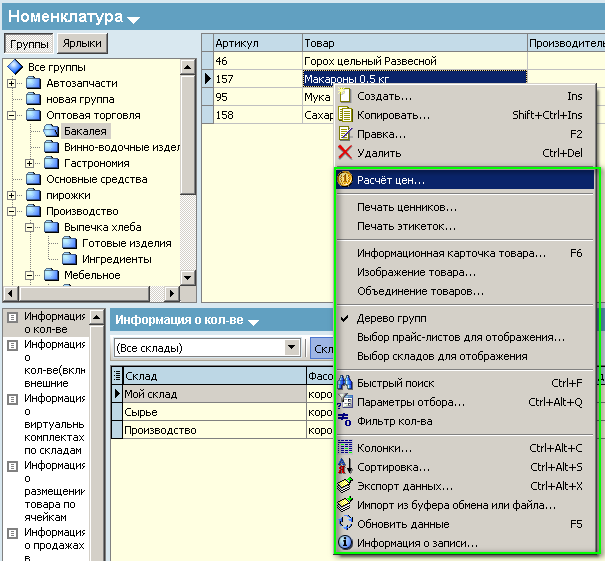
Task: Click the Колонки grid icon
Action: pos(345,448)
